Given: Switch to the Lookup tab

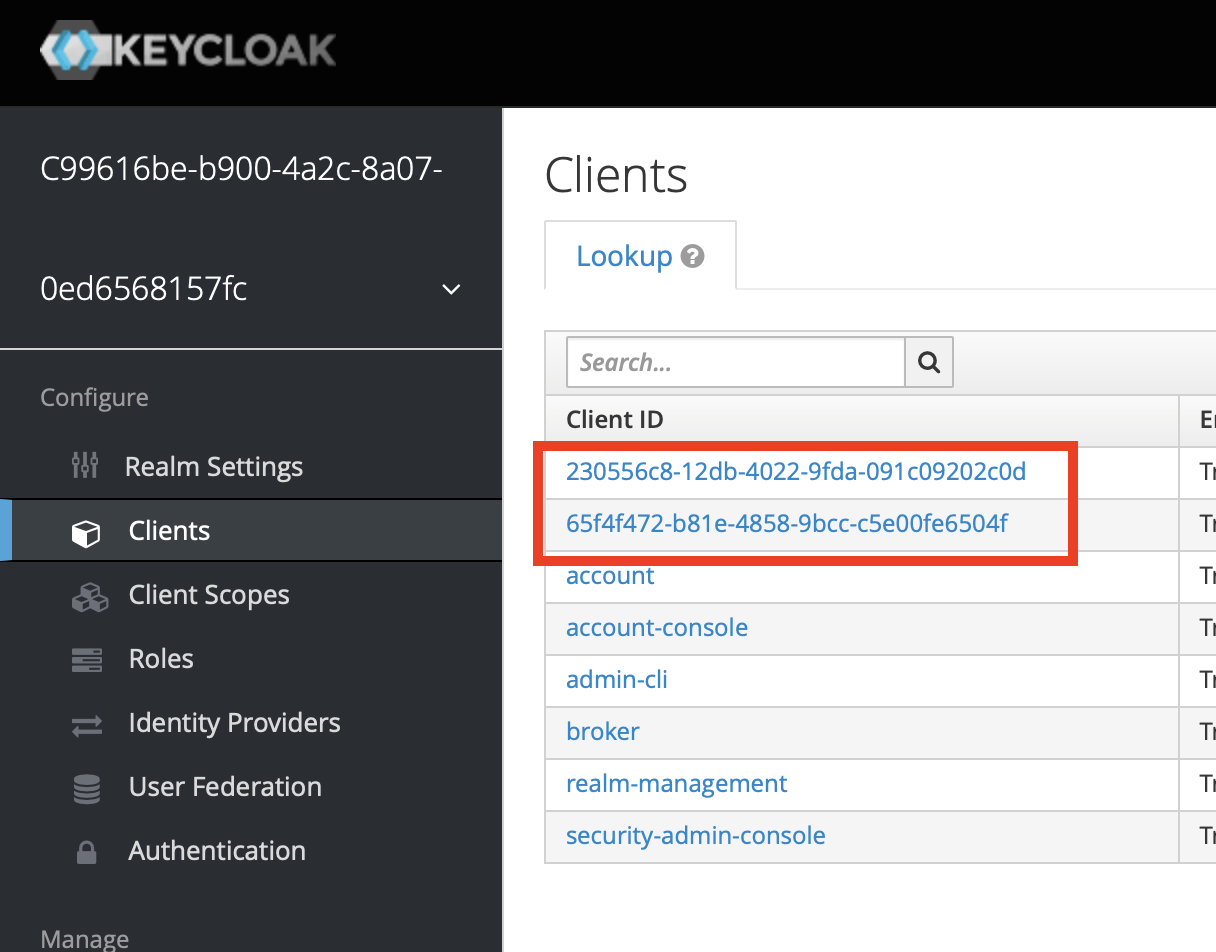Looking at the screenshot, I should click(x=624, y=256).
